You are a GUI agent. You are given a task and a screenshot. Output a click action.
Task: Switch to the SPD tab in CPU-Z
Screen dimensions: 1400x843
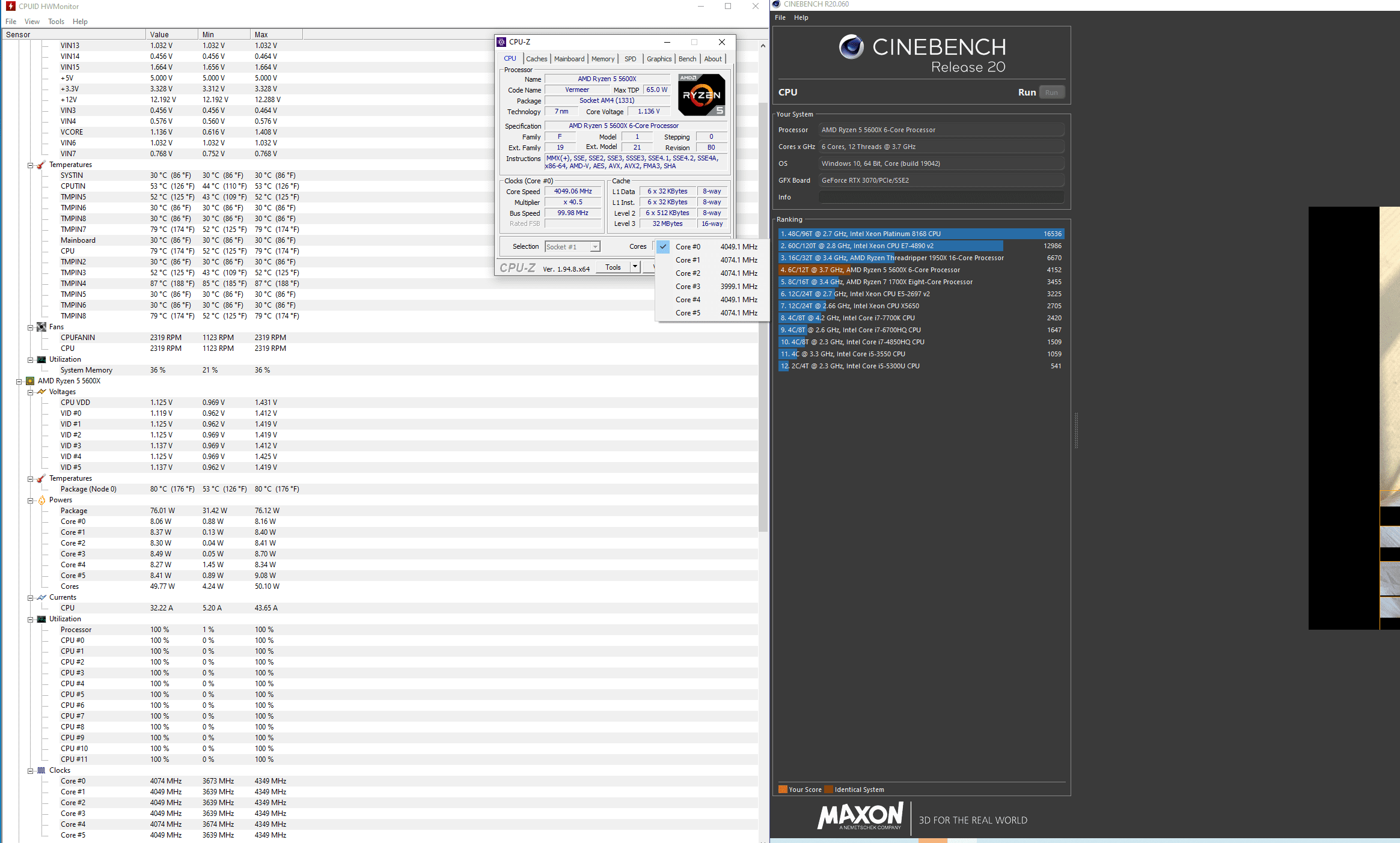630,59
